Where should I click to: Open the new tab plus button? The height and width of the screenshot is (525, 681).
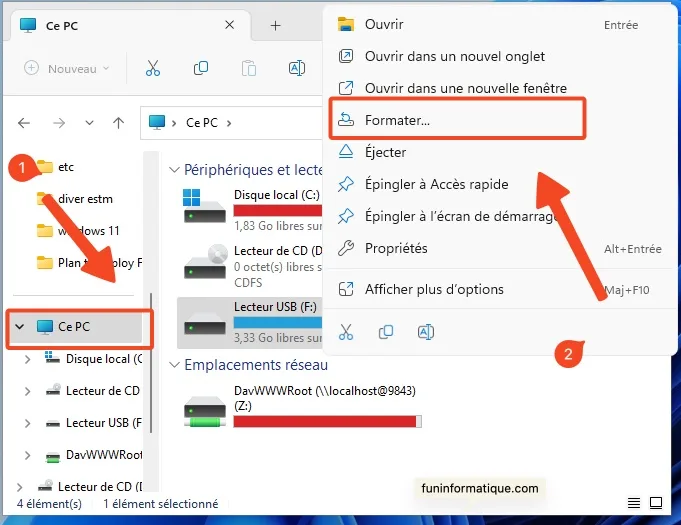[x=275, y=26]
